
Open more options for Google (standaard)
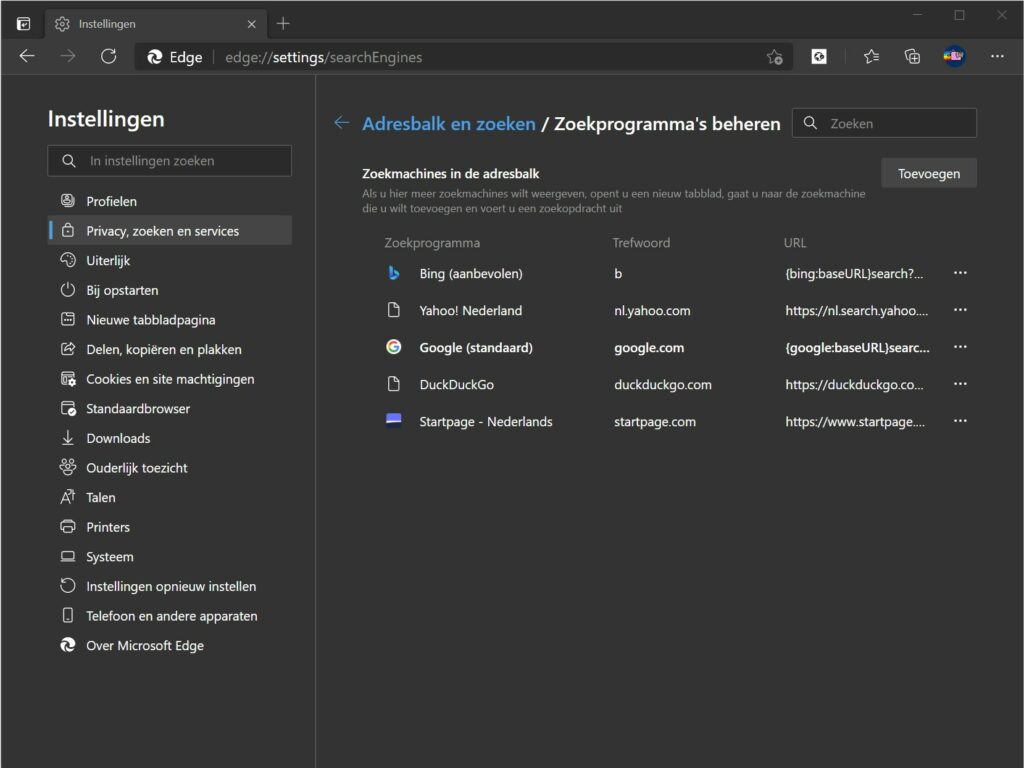(960, 347)
